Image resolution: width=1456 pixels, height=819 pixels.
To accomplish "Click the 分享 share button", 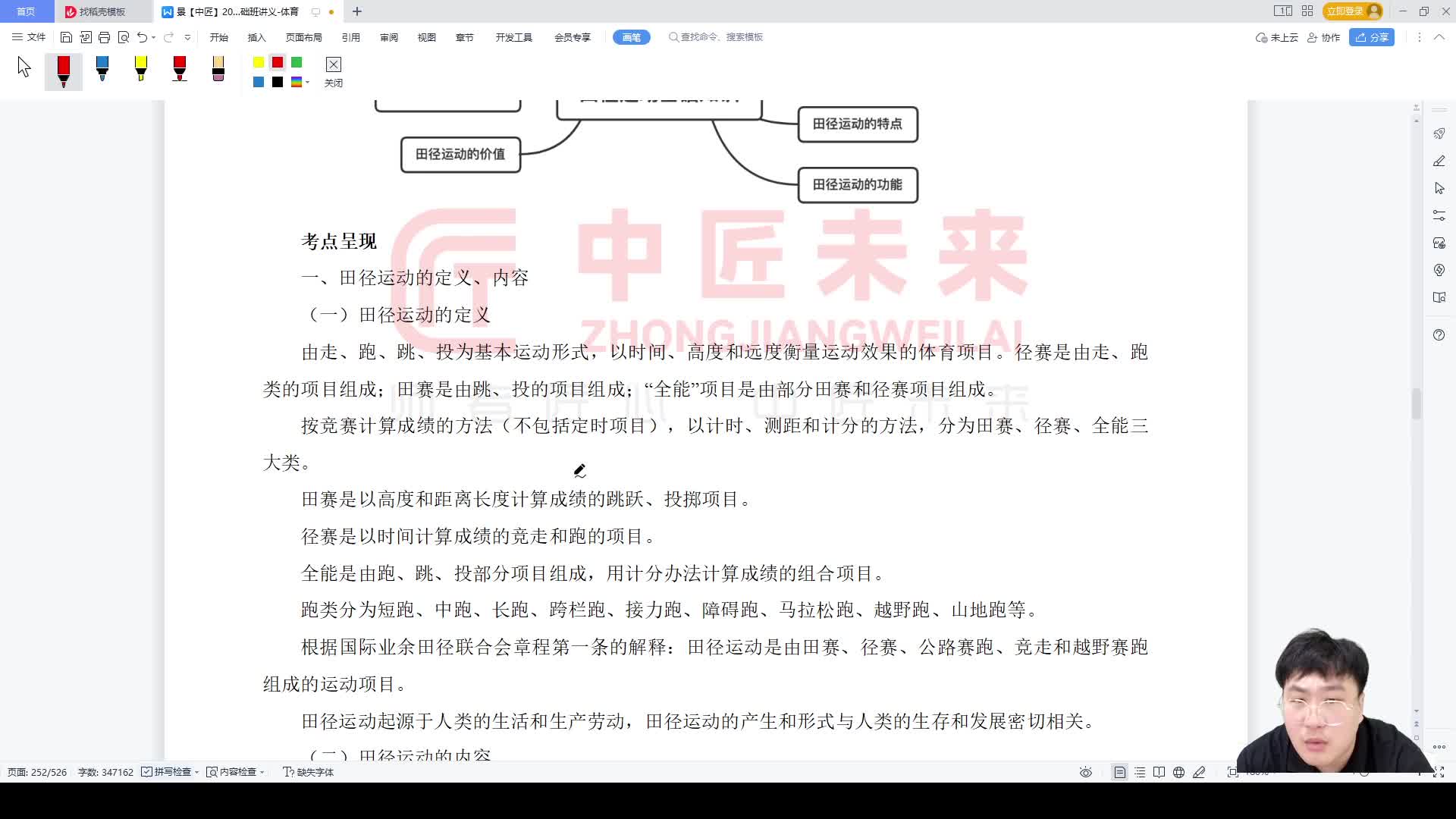I will pos(1373,37).
